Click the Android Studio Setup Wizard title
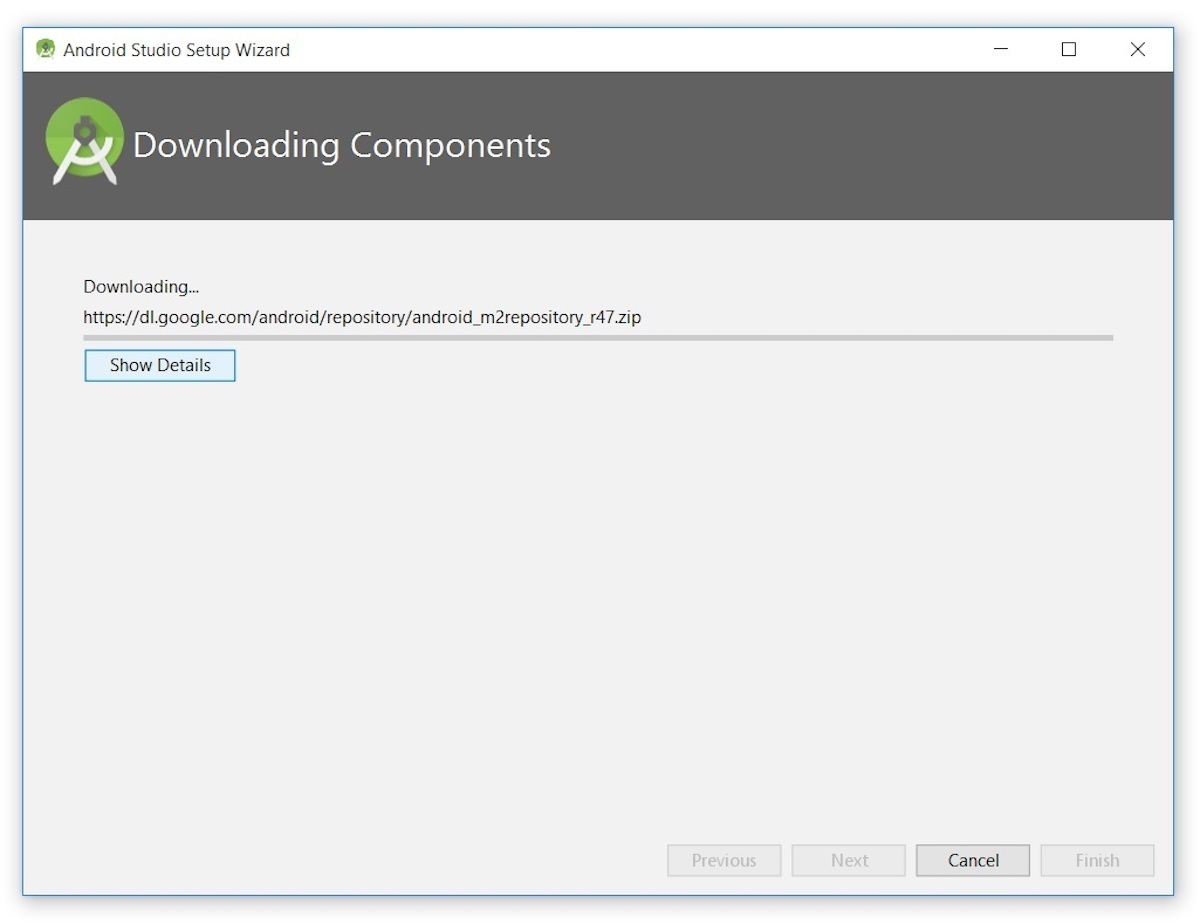The width and height of the screenshot is (1200, 924). click(x=176, y=50)
